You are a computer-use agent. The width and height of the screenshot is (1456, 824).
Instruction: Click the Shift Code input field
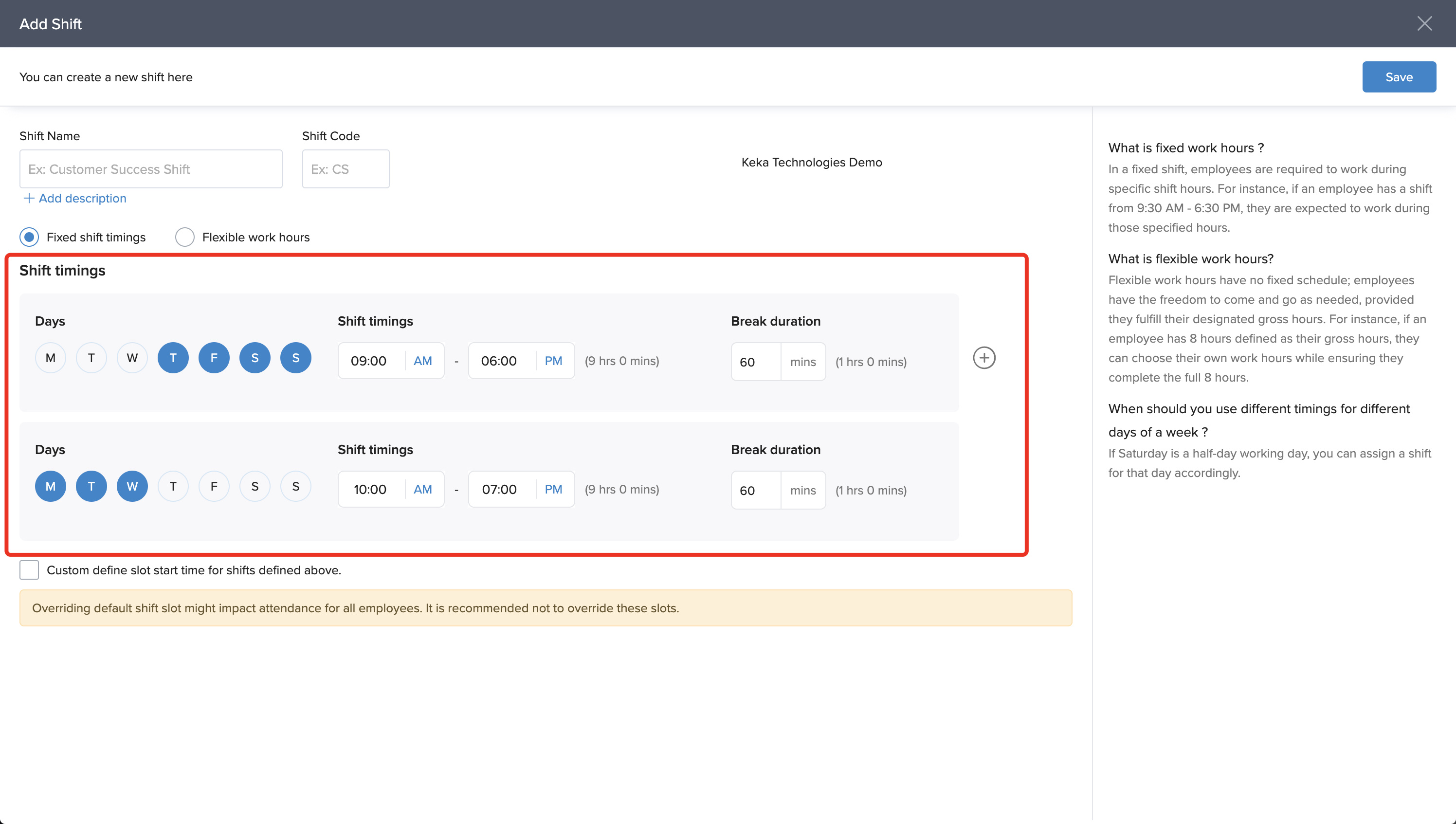(x=345, y=169)
